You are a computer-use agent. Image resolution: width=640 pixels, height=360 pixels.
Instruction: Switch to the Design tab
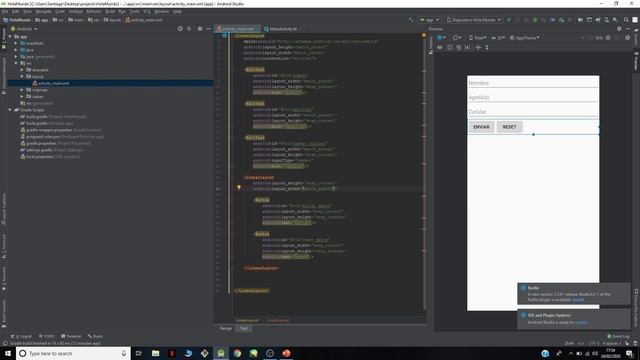pos(226,328)
